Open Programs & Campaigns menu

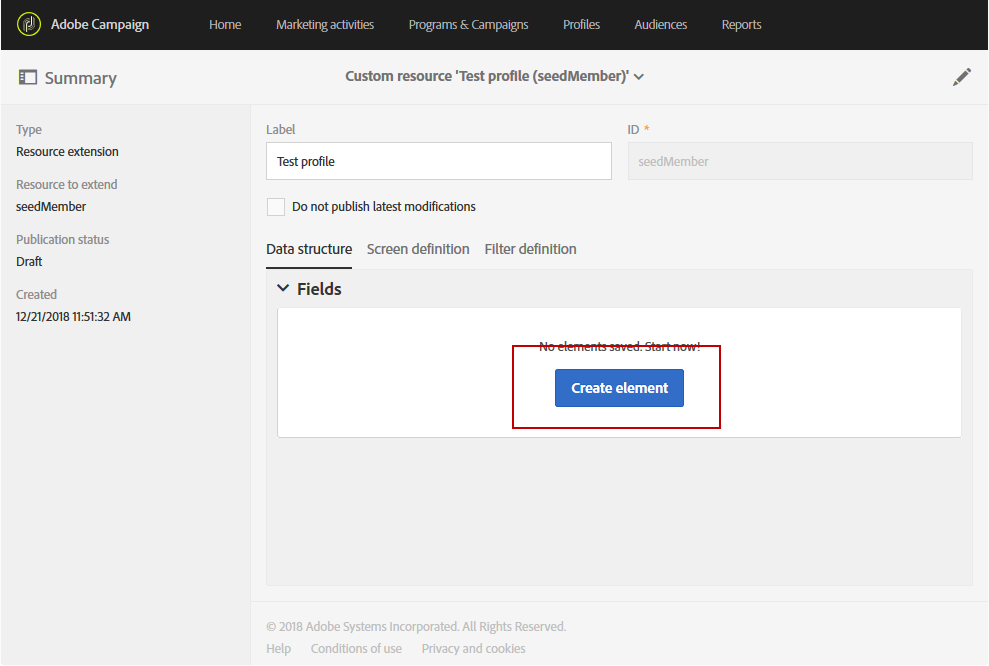(x=469, y=25)
